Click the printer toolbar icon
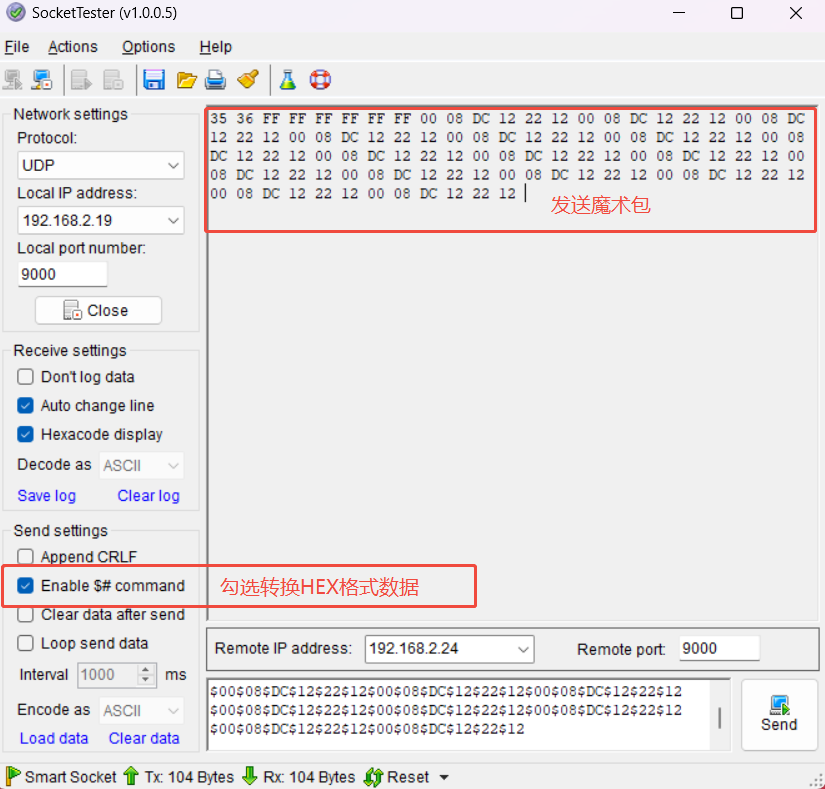The width and height of the screenshot is (825, 789). [x=215, y=80]
